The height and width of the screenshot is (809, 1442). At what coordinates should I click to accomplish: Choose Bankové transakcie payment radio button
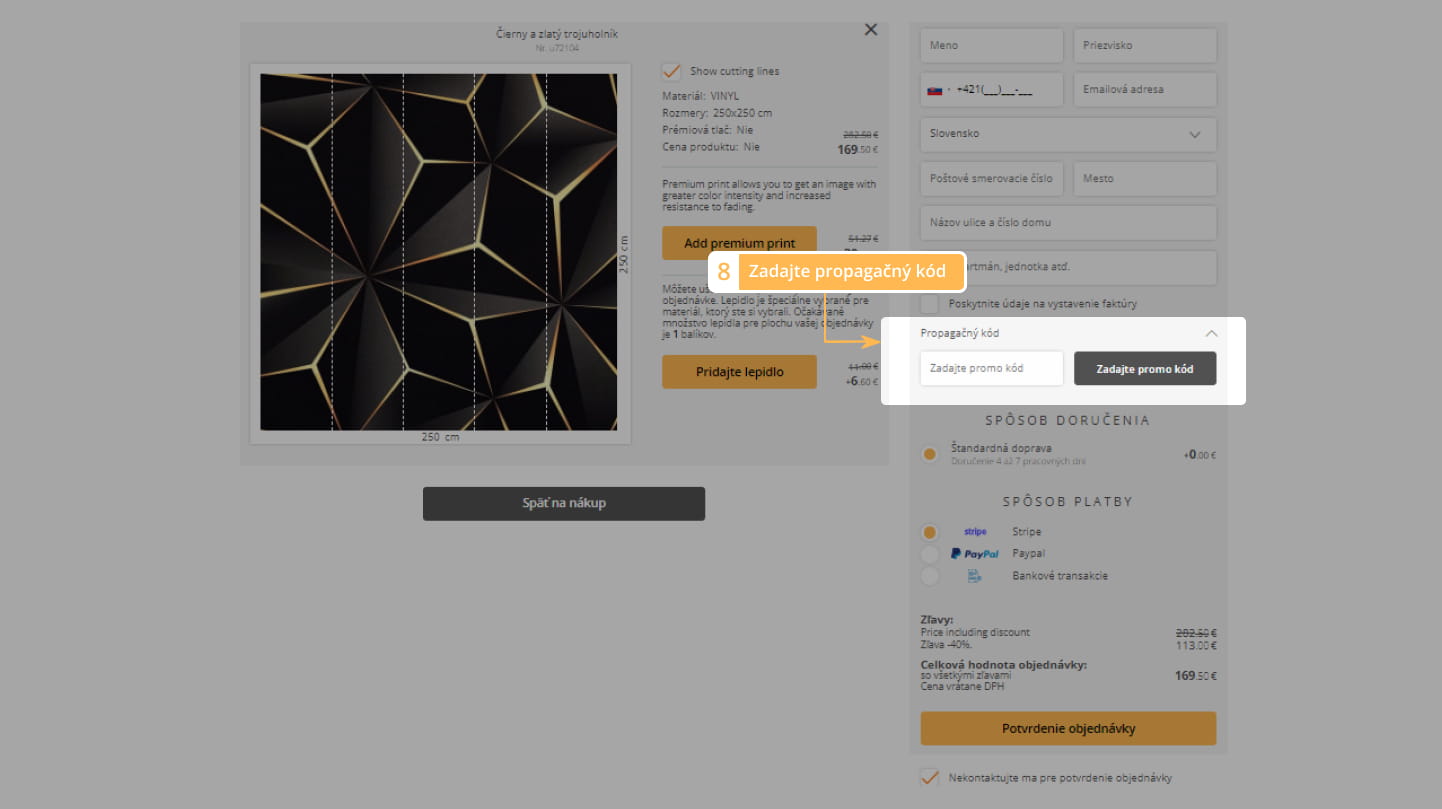[x=930, y=576]
